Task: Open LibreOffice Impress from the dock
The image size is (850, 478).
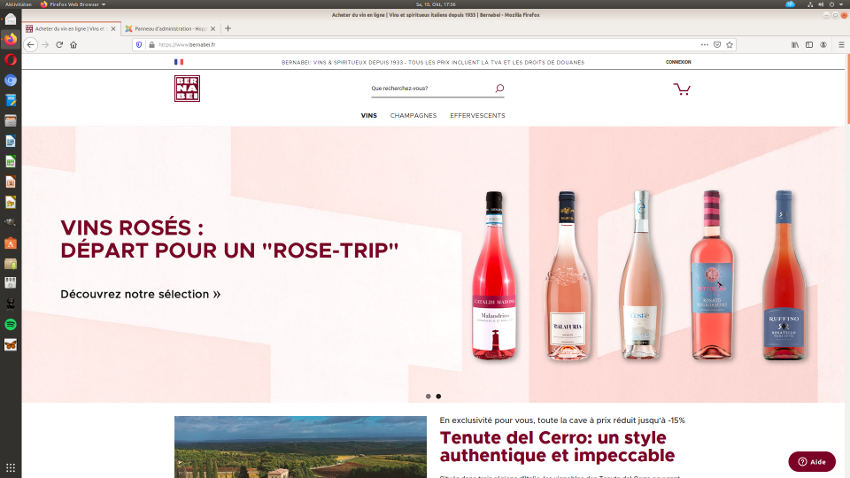Action: 10,182
